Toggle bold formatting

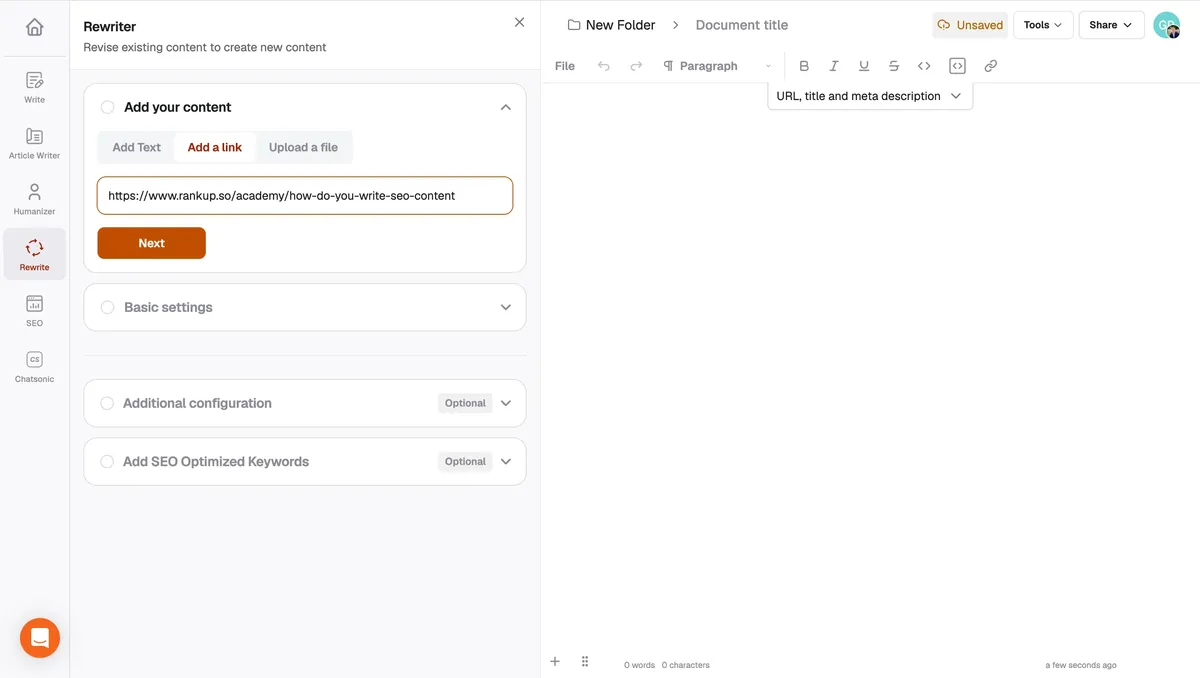click(x=804, y=66)
